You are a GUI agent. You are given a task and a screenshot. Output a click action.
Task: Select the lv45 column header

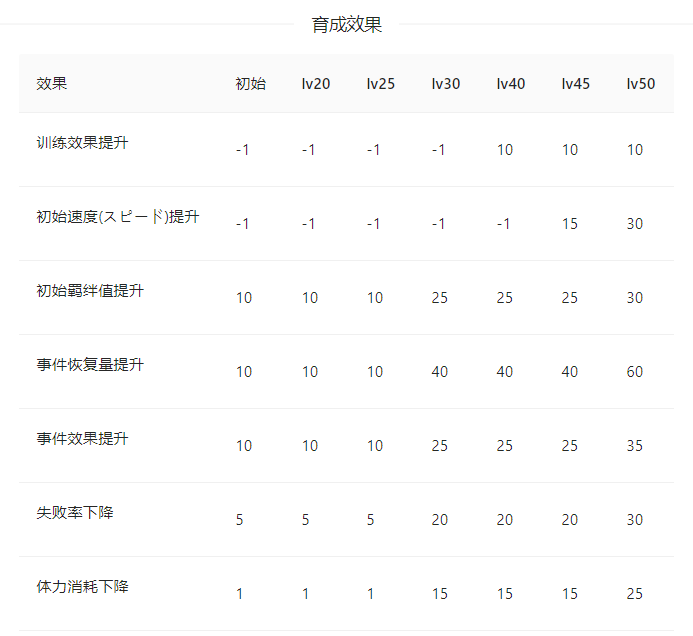(575, 84)
